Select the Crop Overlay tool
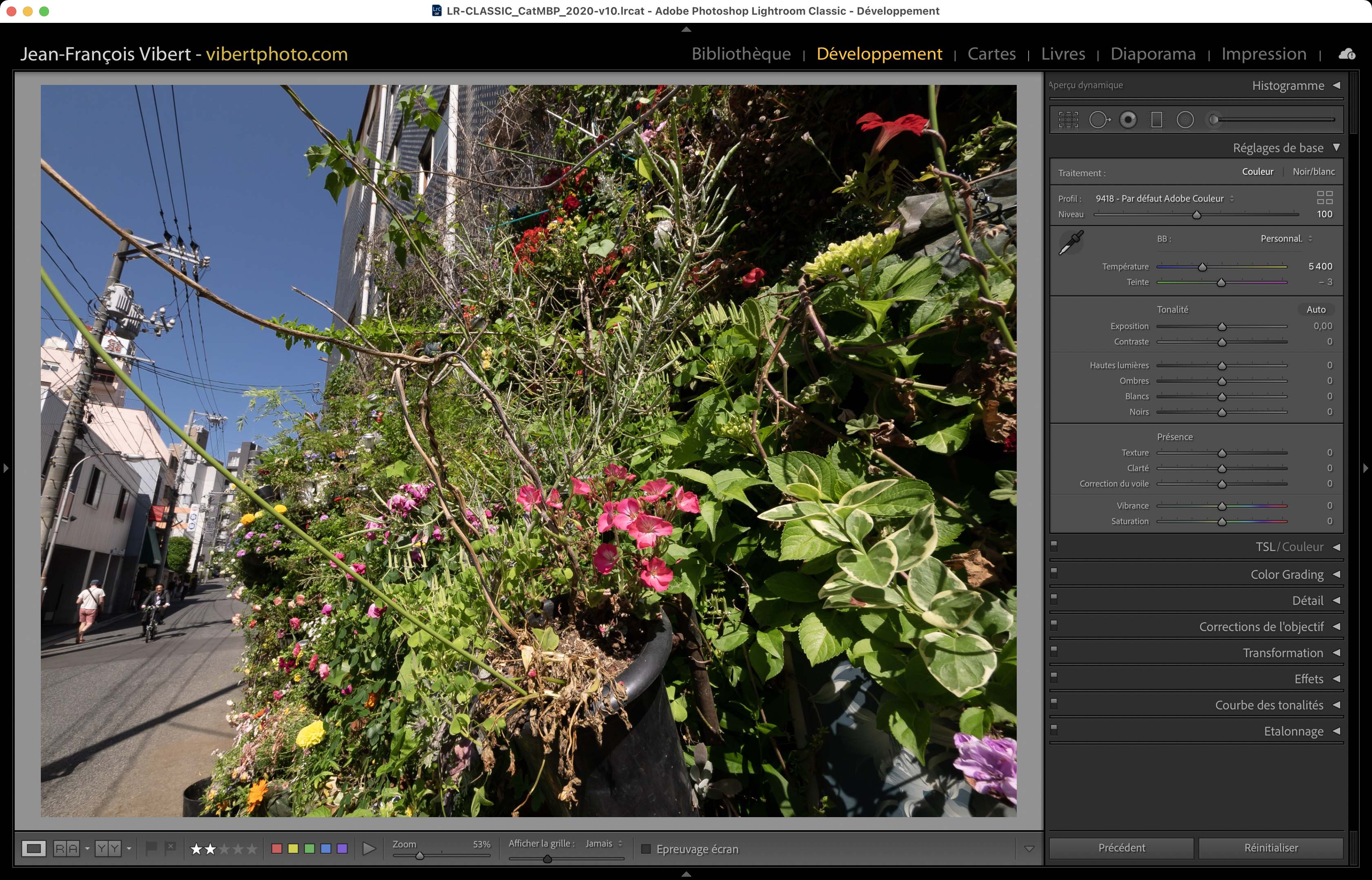Image resolution: width=1372 pixels, height=880 pixels. 1068,120
